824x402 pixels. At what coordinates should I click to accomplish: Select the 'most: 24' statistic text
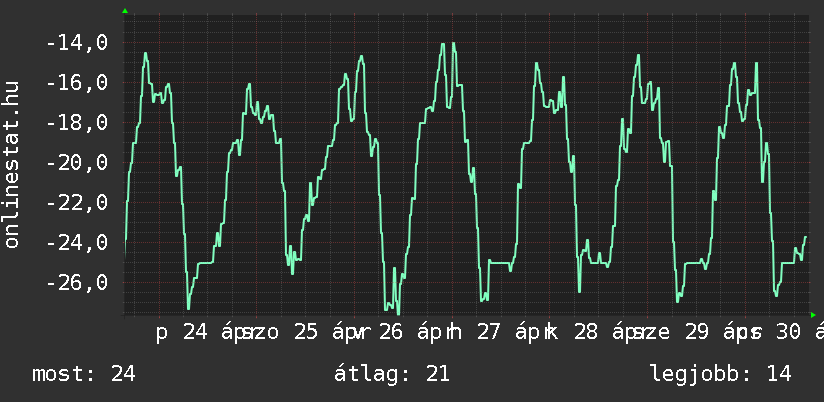point(84,375)
